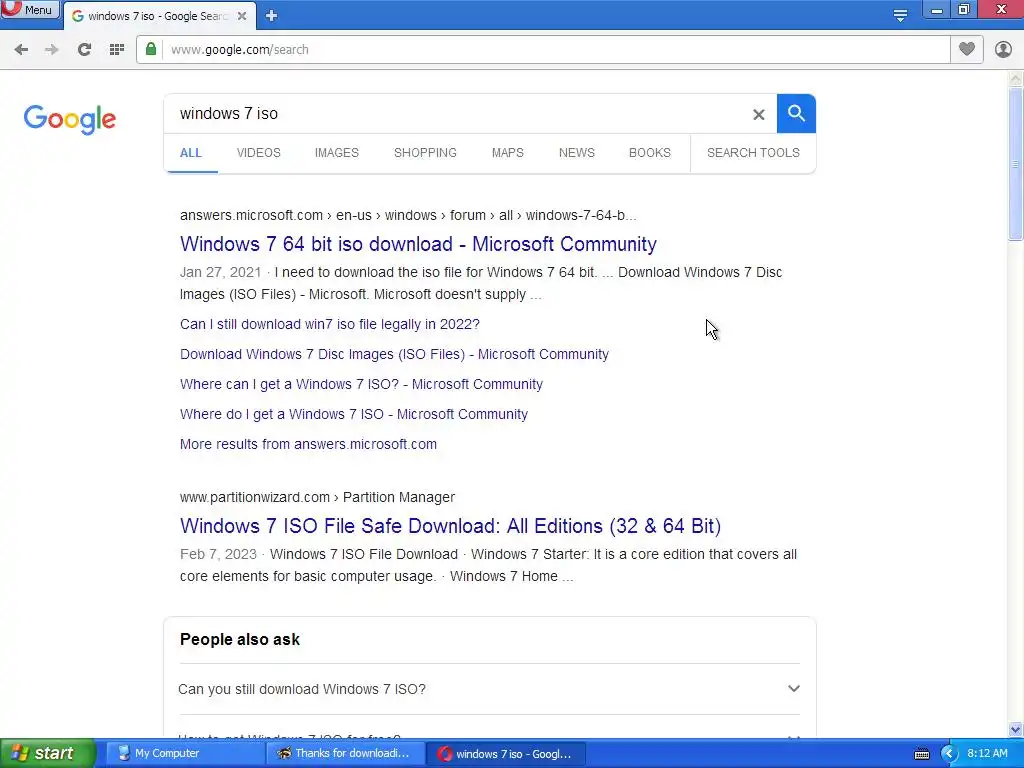Open 'Where can I get a Windows 7 ISO?' link
The width and height of the screenshot is (1024, 768).
point(361,385)
